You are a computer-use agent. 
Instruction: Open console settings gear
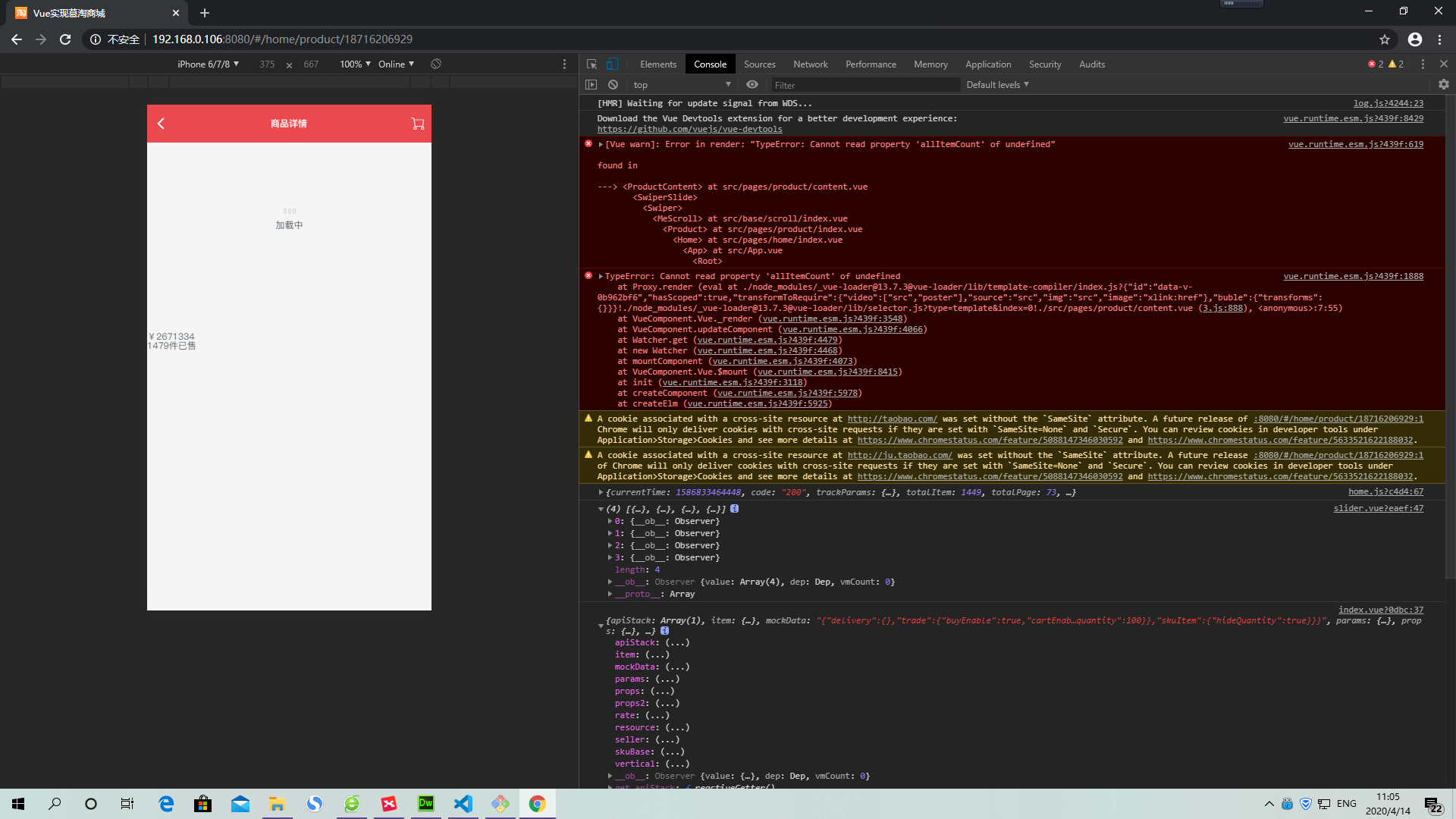[x=1443, y=85]
